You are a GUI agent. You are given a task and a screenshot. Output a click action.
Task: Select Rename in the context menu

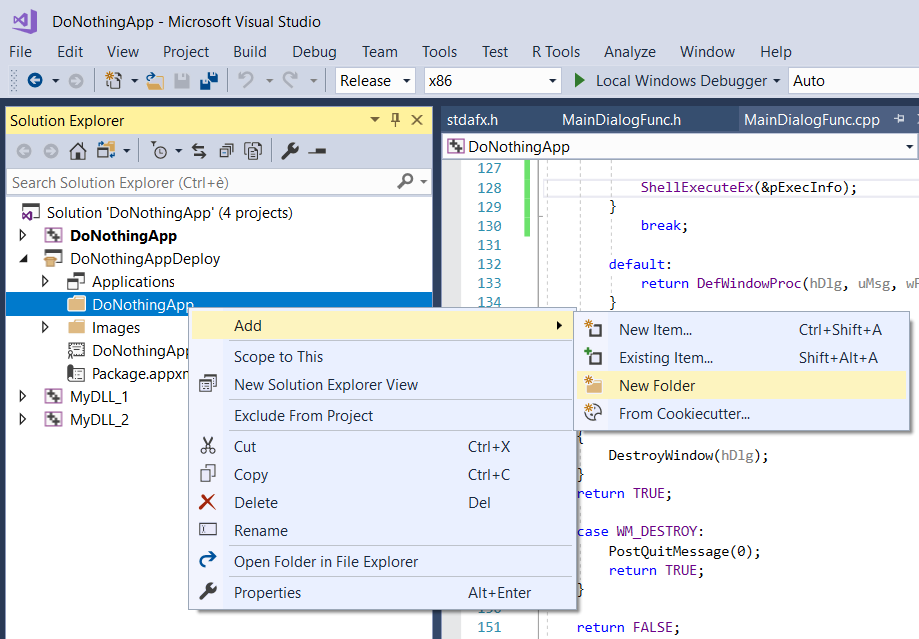(382, 531)
